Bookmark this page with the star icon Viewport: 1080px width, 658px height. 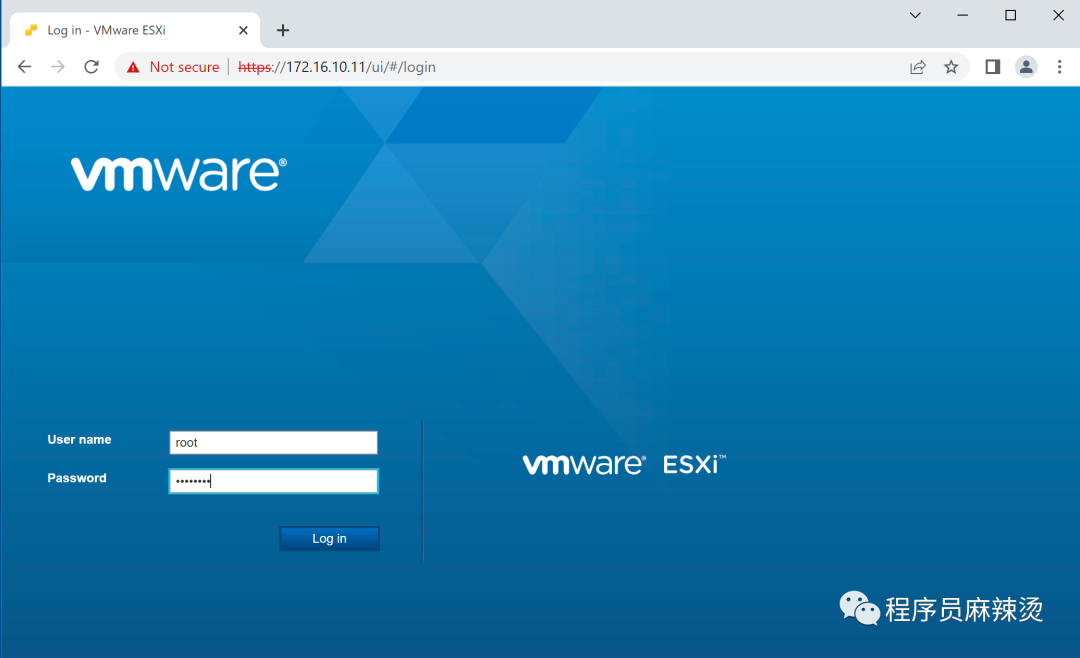point(951,67)
